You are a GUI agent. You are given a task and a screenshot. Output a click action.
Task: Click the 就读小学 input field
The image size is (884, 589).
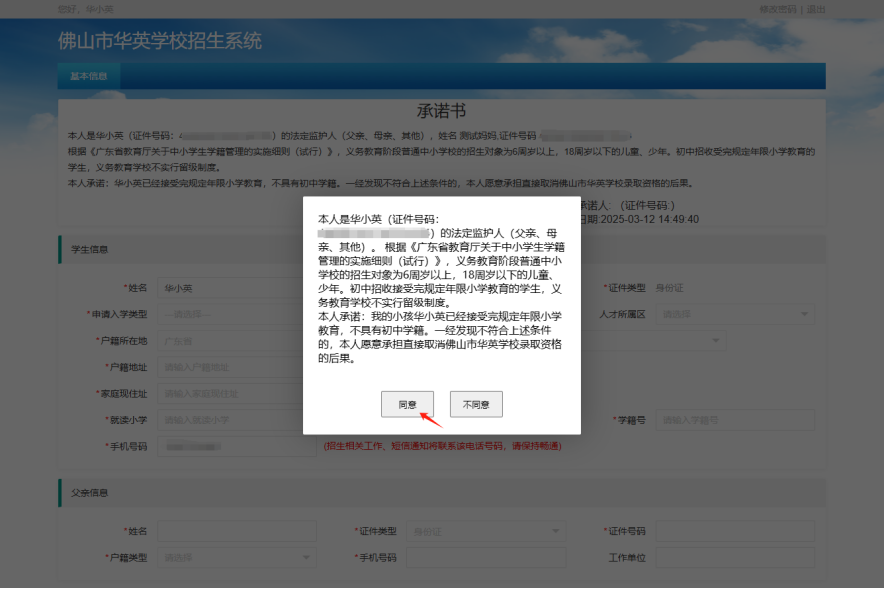tap(231, 420)
